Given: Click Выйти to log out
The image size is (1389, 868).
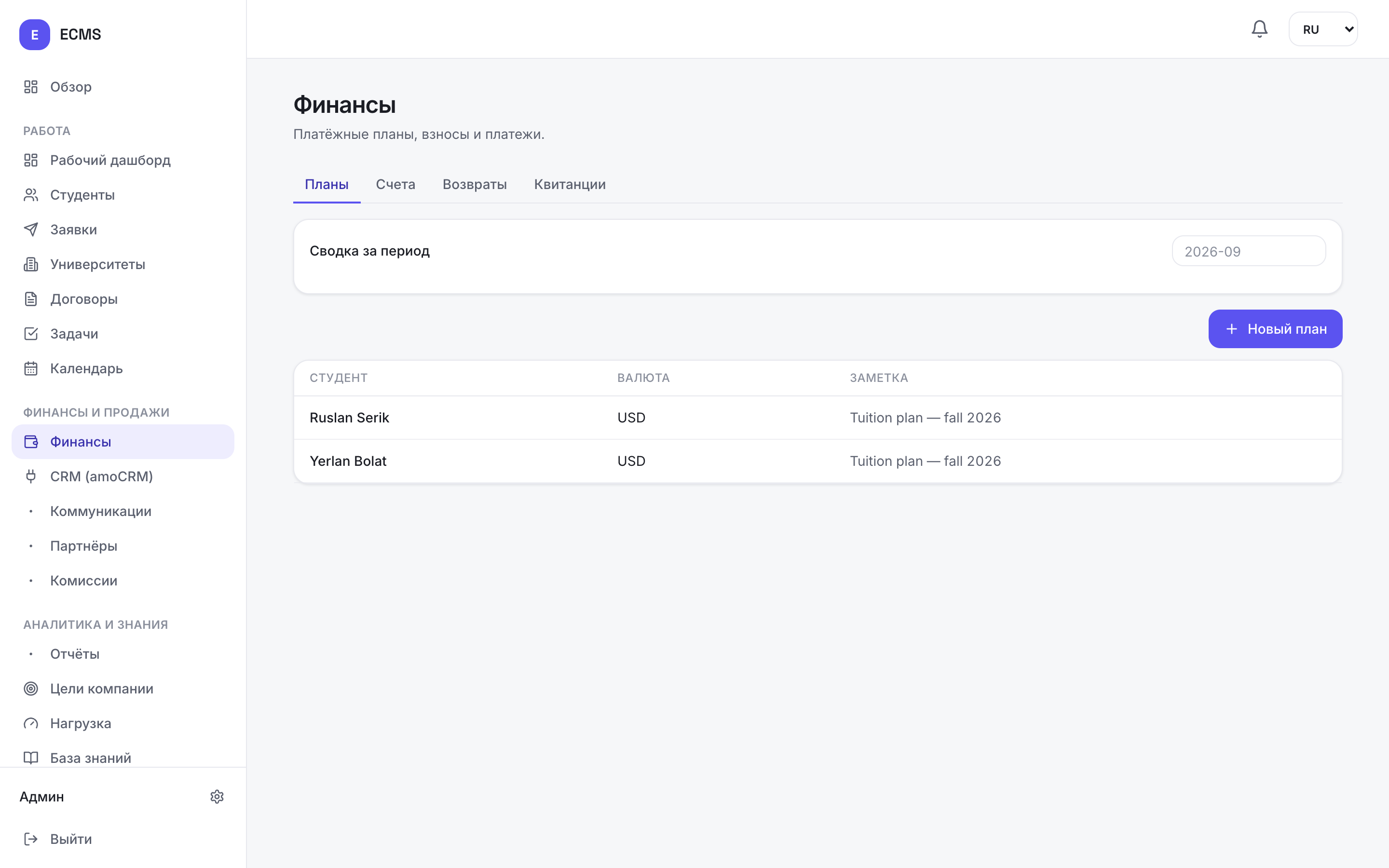Looking at the screenshot, I should click(x=123, y=839).
